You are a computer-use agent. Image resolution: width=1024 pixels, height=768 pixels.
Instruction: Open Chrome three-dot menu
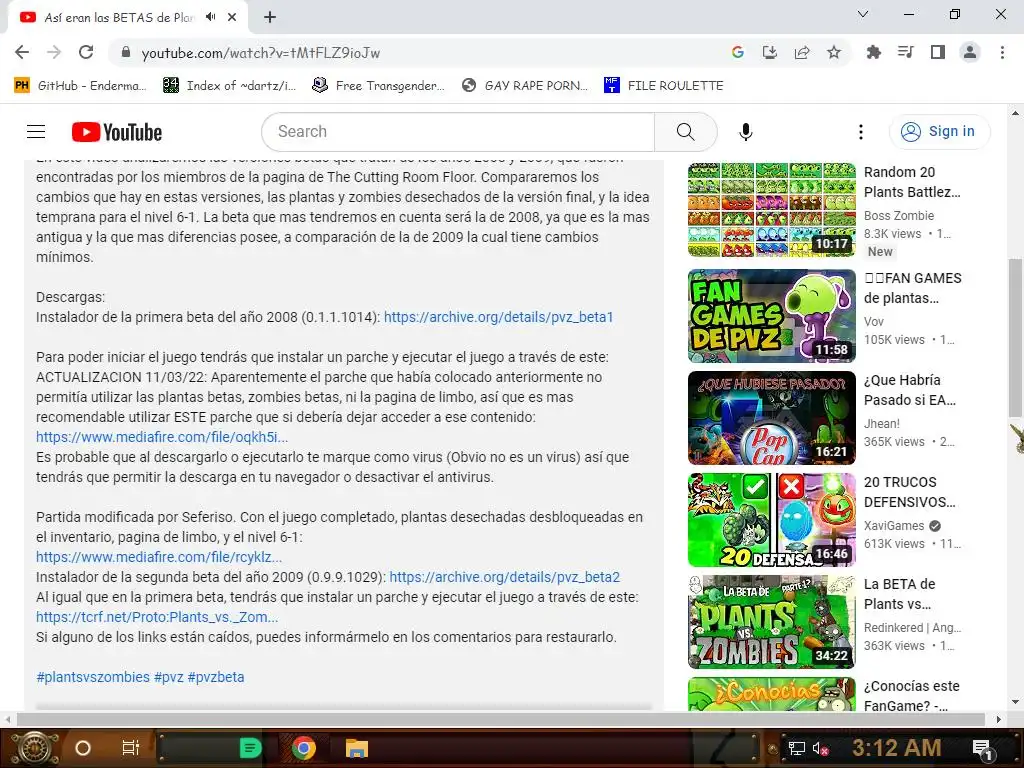tap(1002, 52)
